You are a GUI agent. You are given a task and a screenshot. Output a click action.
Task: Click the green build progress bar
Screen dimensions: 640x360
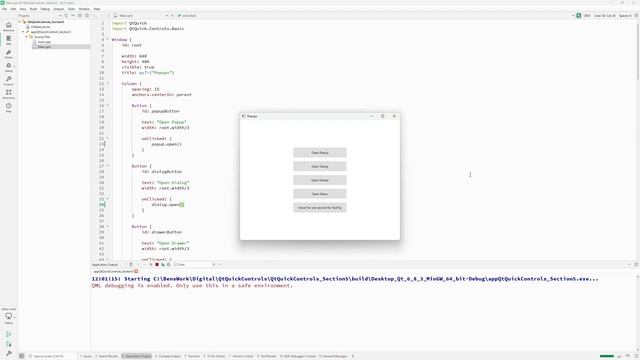(x=607, y=356)
